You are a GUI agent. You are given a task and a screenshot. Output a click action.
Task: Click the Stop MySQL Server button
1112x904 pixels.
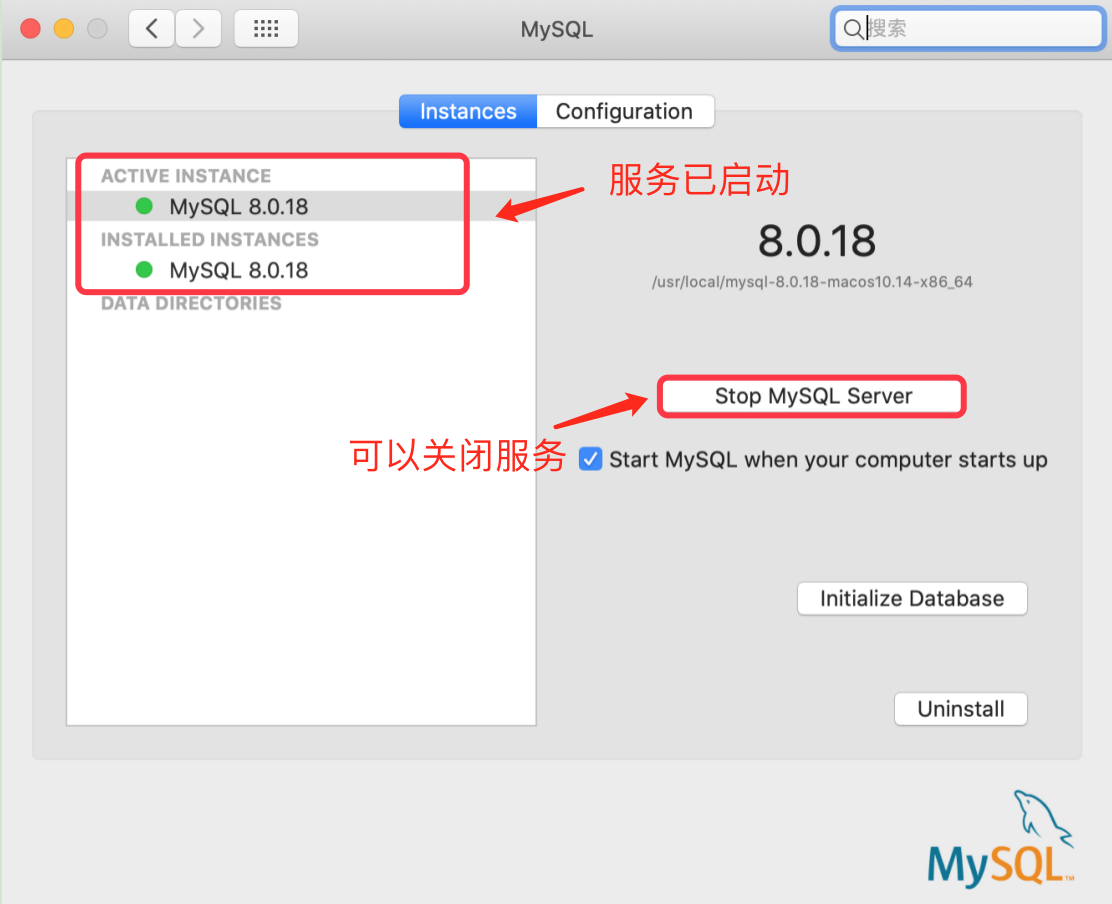click(813, 396)
